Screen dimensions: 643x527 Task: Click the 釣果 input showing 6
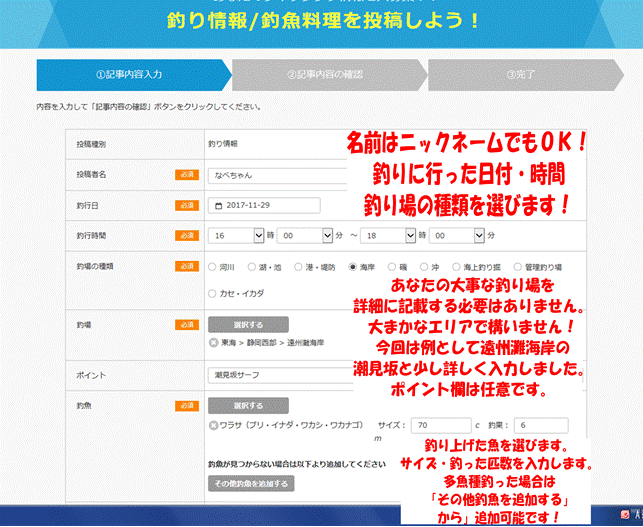(541, 425)
